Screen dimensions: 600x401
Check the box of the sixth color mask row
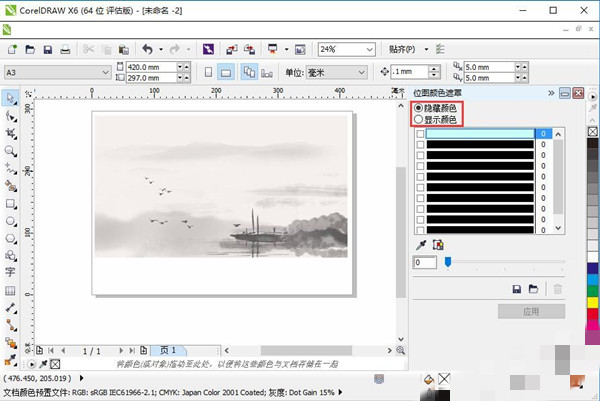tap(420, 187)
